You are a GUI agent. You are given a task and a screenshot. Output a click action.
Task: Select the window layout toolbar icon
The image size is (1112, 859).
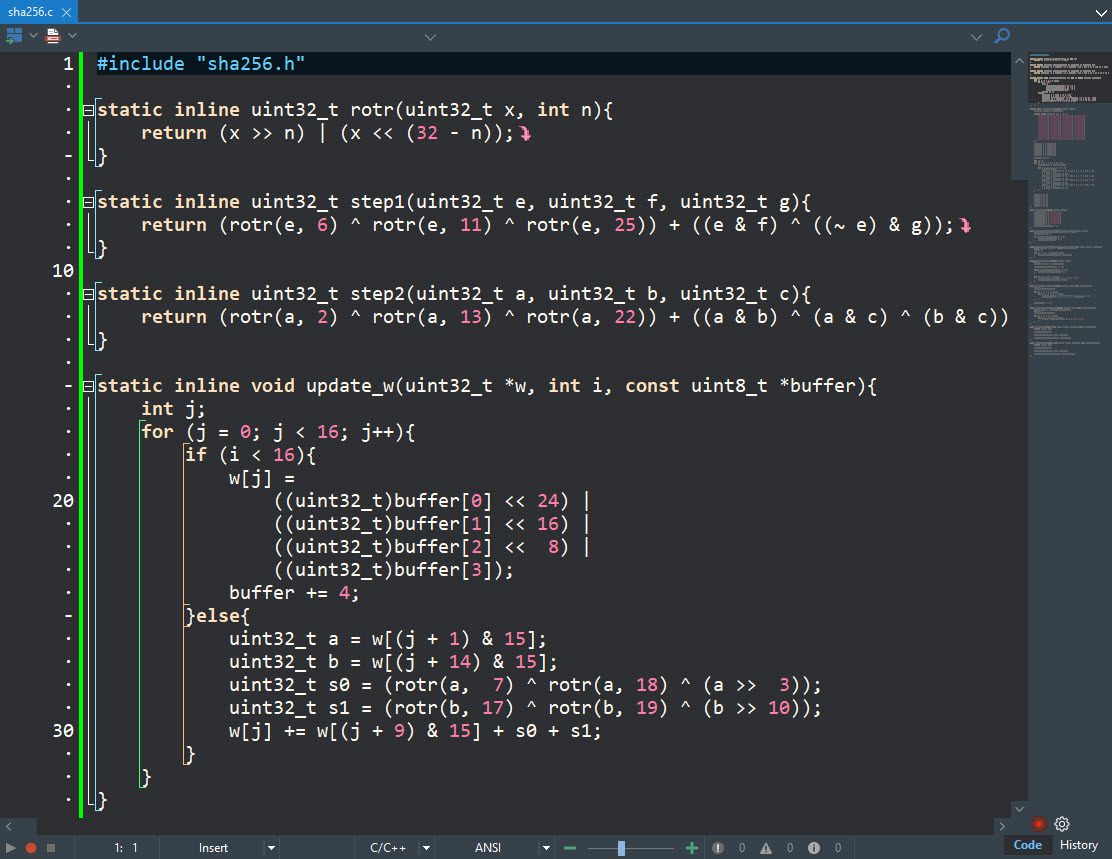coord(13,35)
